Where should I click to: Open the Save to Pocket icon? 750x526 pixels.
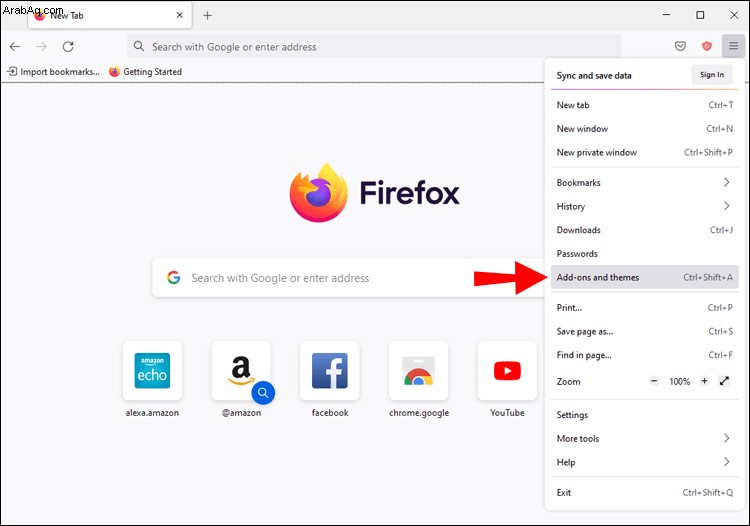680,46
